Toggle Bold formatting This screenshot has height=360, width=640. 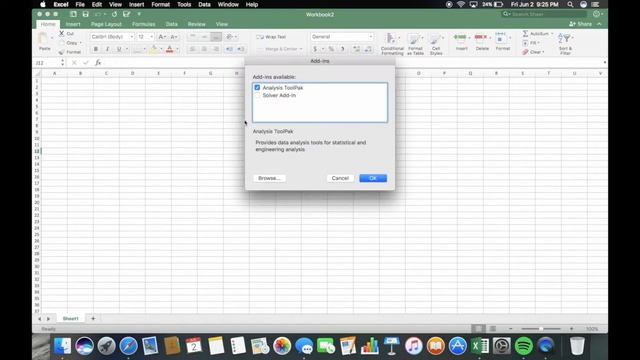(96, 49)
